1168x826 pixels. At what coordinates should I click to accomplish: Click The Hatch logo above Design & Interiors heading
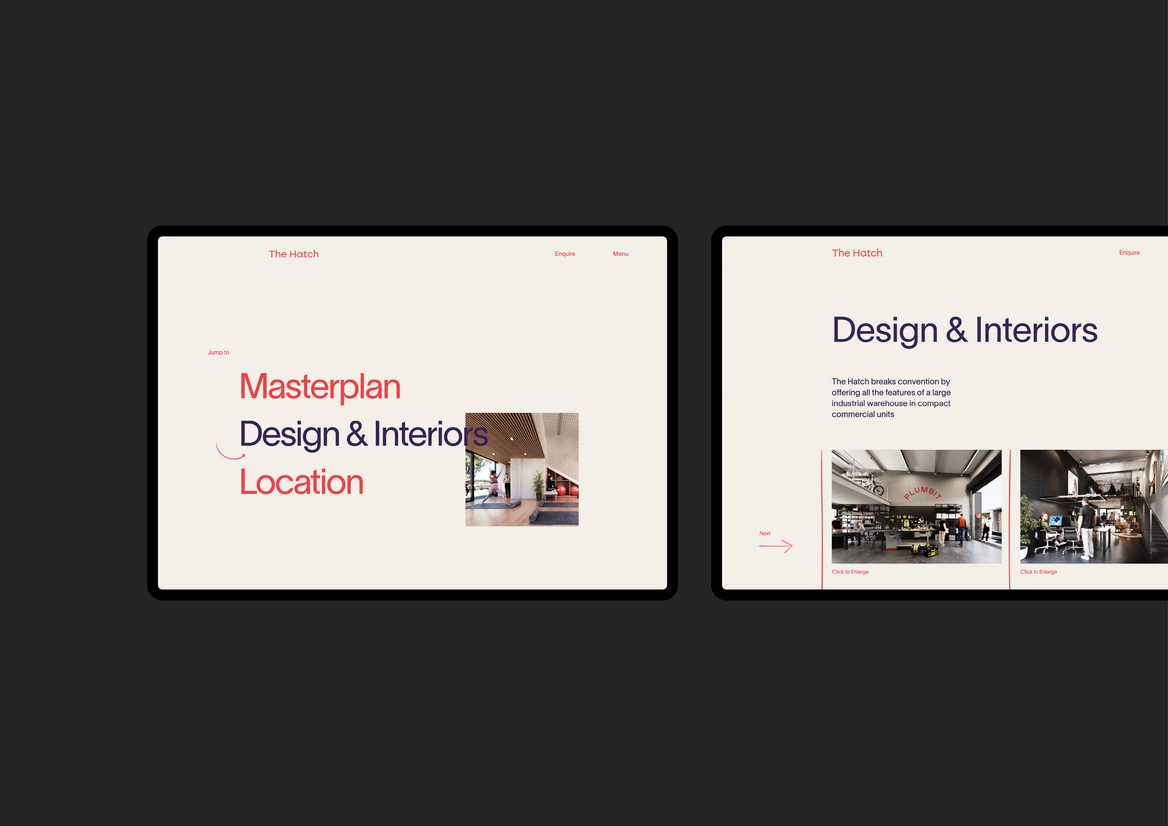click(857, 253)
